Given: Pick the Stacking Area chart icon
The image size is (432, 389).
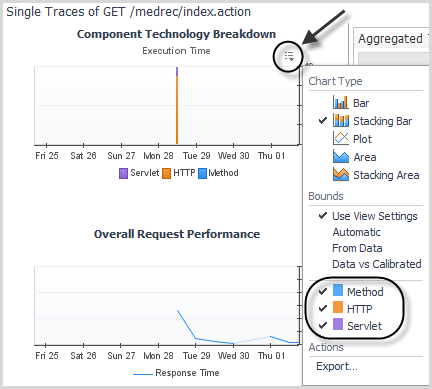Looking at the screenshot, I should click(341, 174).
